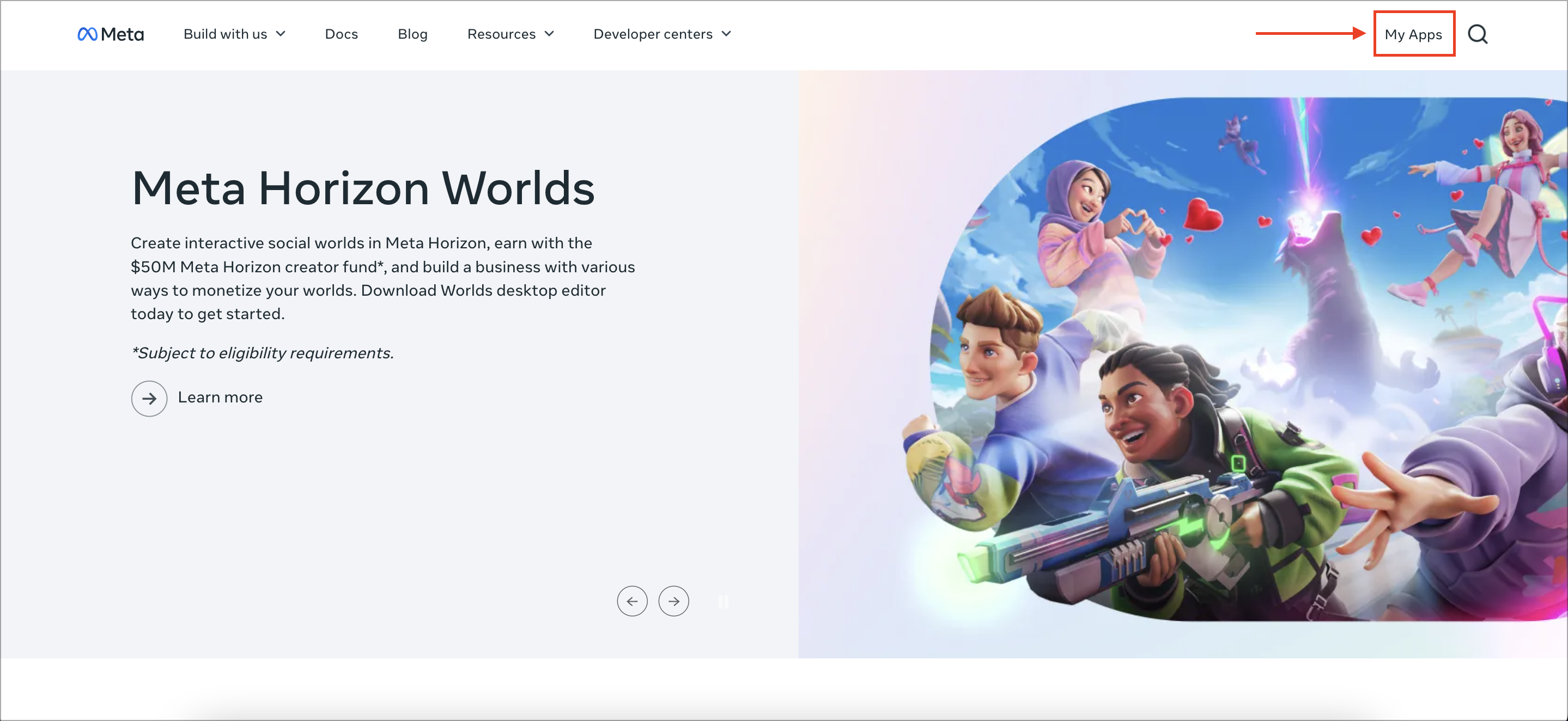Go to the Blog
The image size is (1568, 721).
tap(412, 34)
